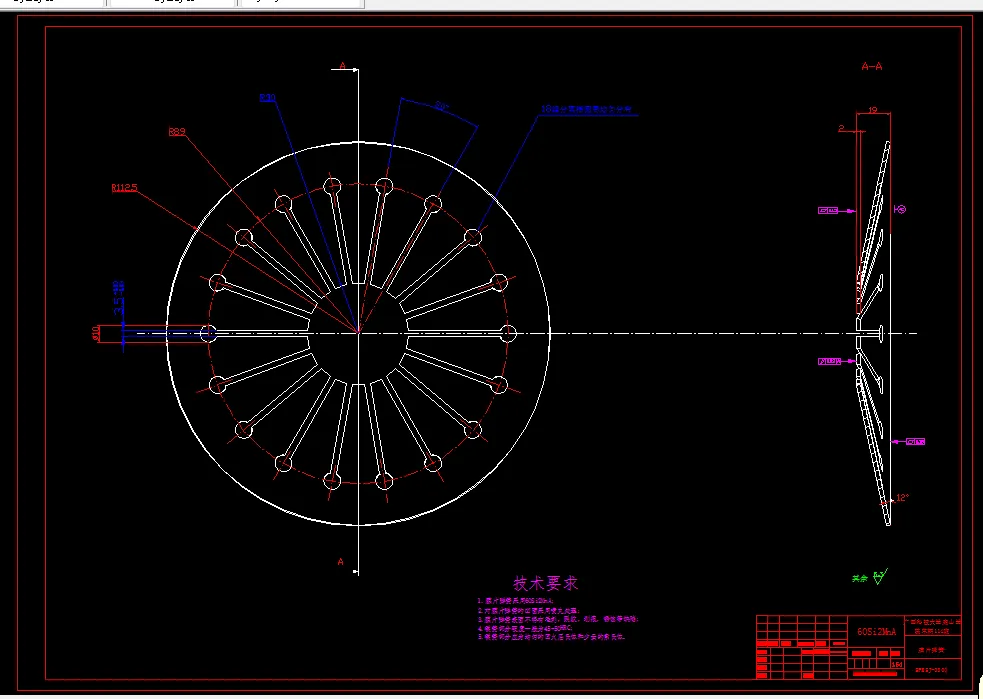Select the upper-left magenta tolerance frame
The image size is (983, 699).
pyautogui.click(x=828, y=211)
